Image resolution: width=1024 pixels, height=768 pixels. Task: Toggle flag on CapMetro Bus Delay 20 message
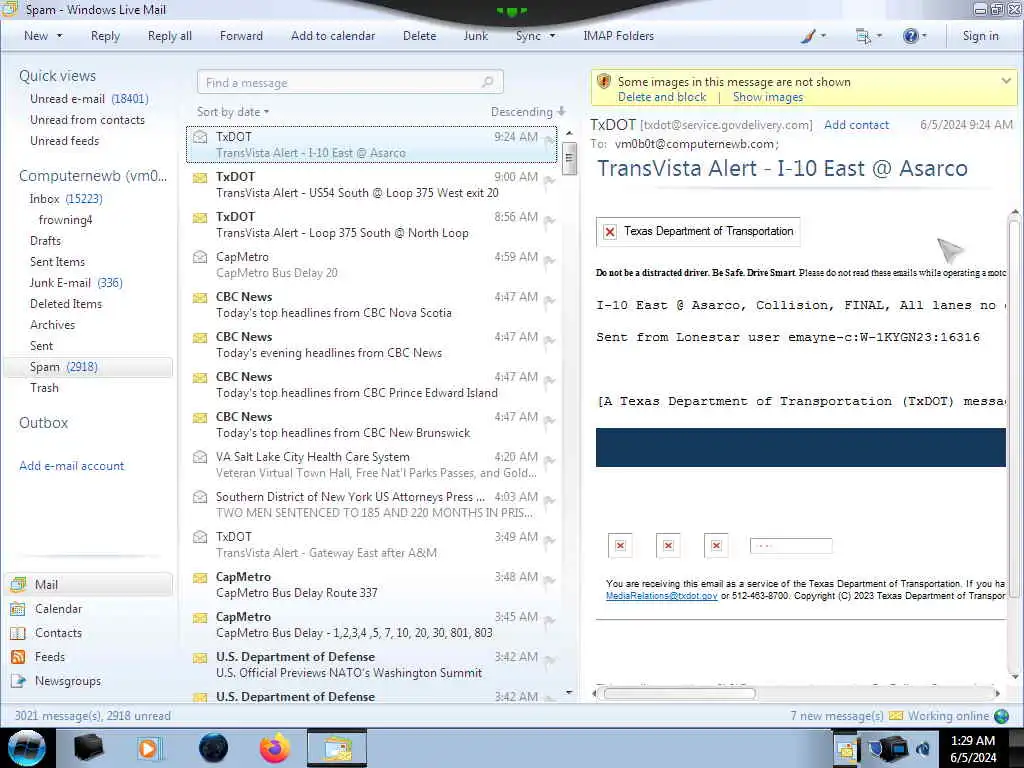click(549, 261)
